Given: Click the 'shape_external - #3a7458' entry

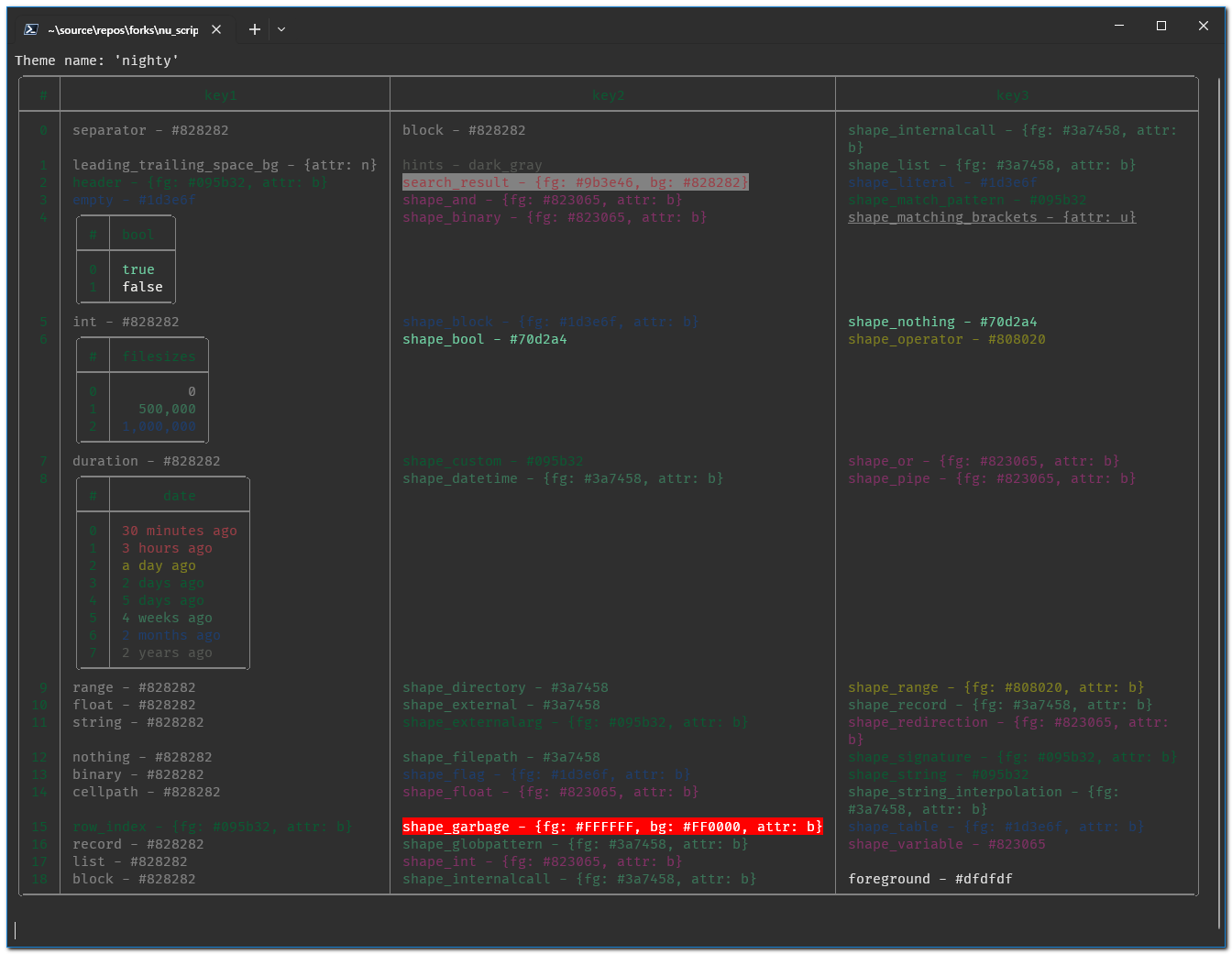Looking at the screenshot, I should (x=501, y=705).
